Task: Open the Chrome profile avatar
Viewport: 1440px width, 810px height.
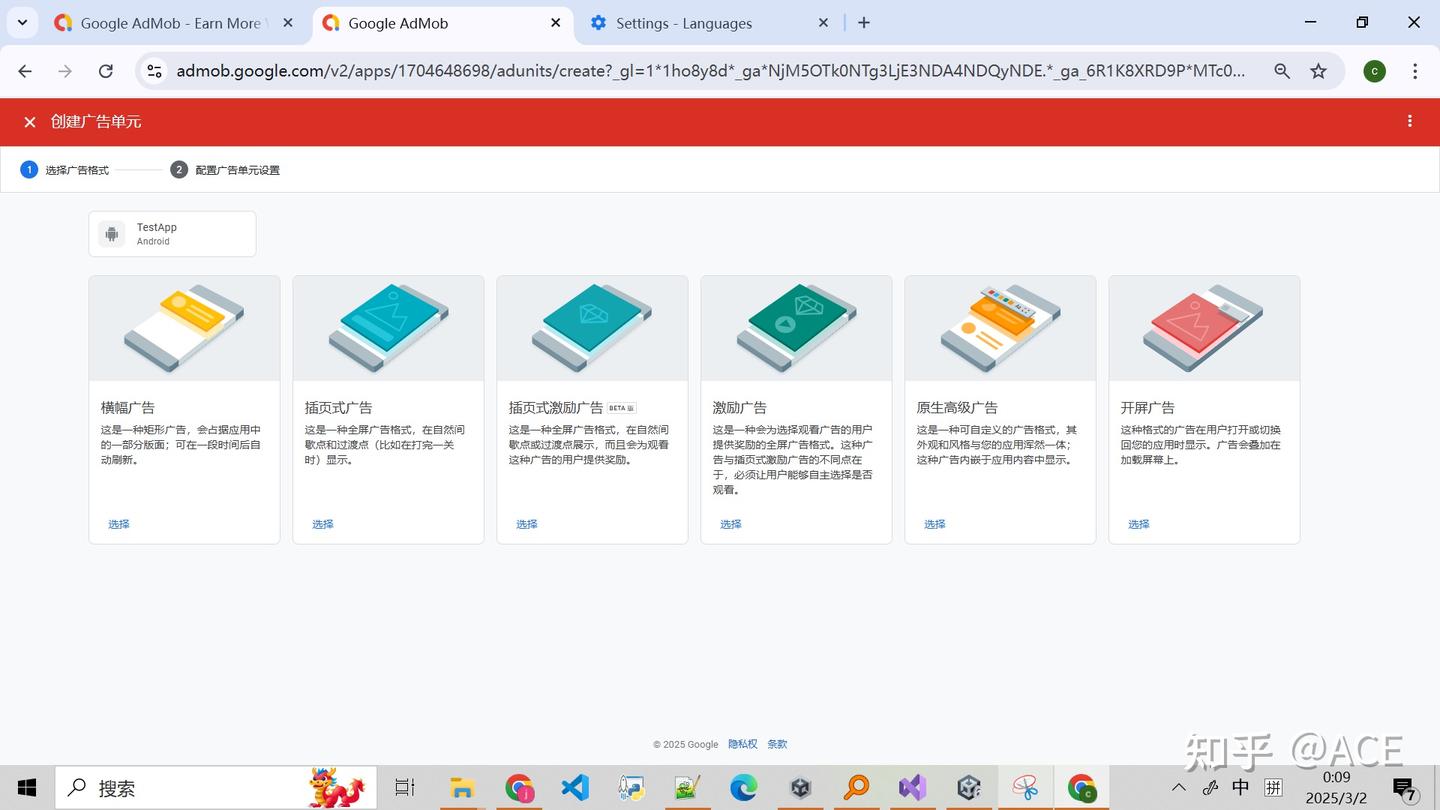Action: (x=1375, y=71)
